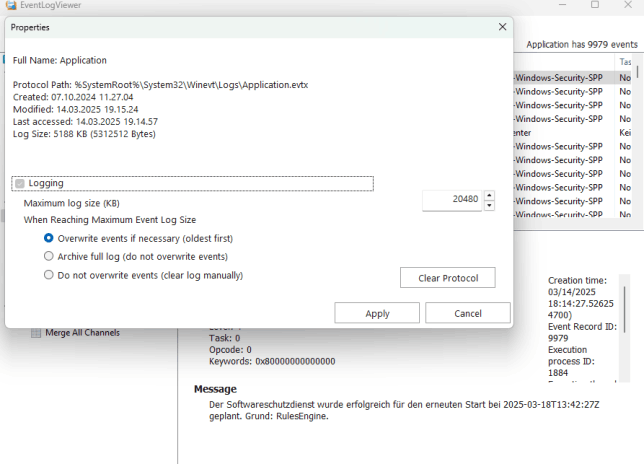Open Merge All Channels tree item

tap(82, 333)
